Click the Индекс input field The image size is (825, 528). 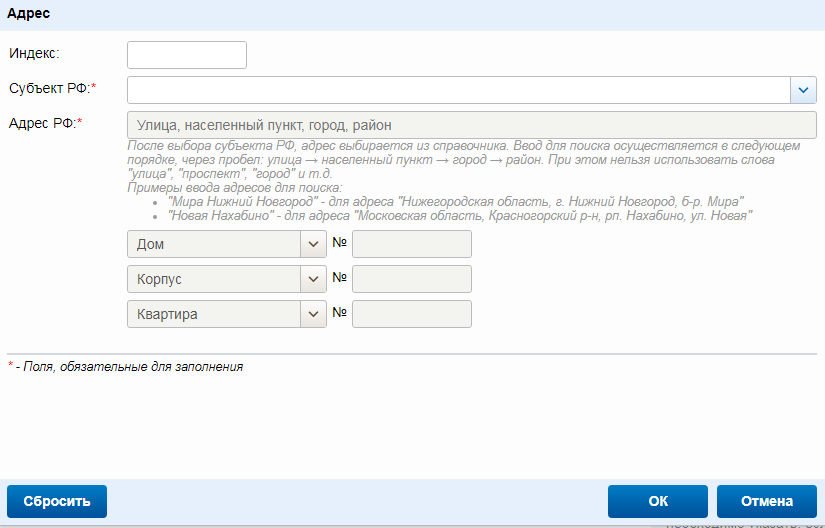[187, 55]
